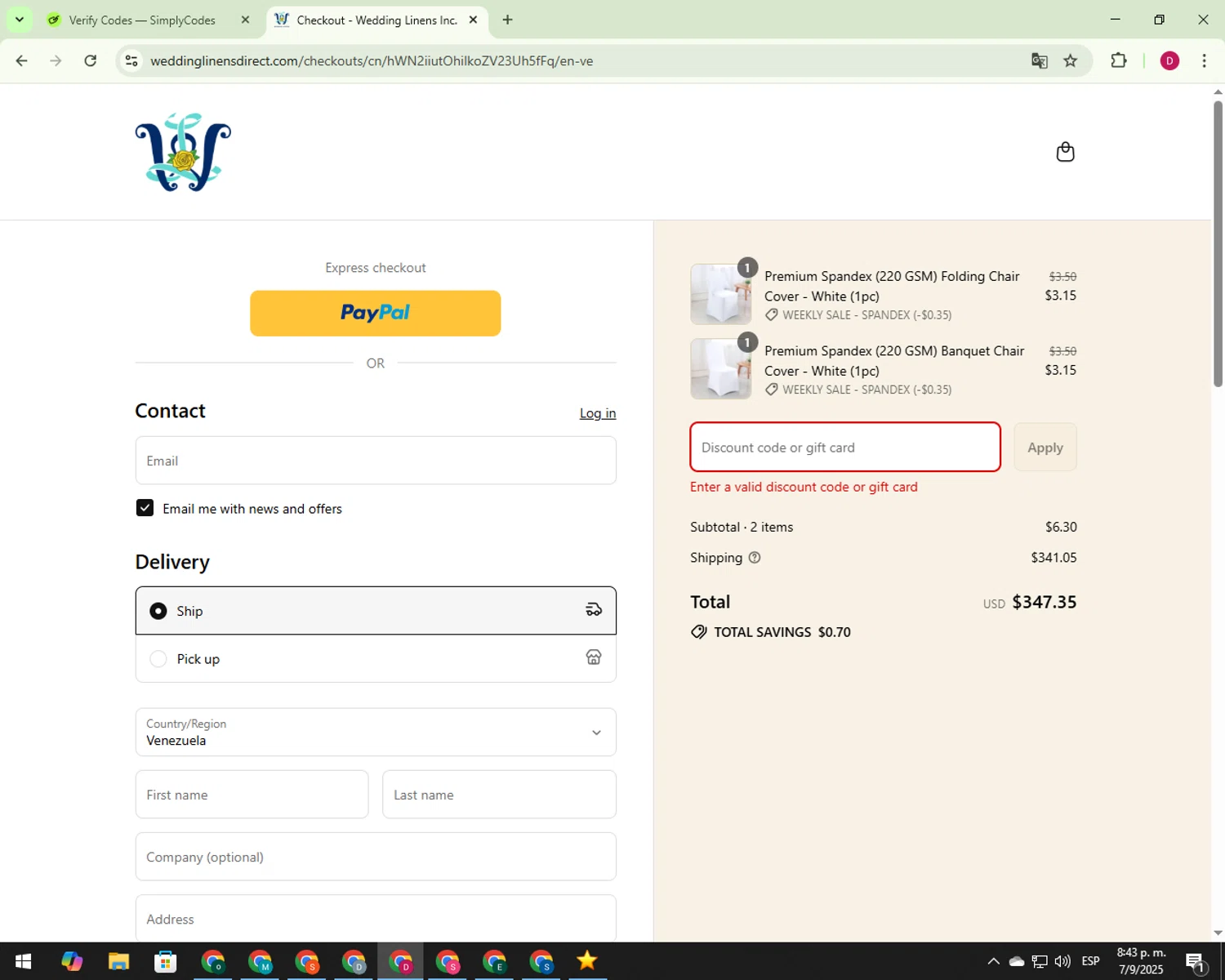
Task: Open the ESP language indicator in taskbar
Action: click(x=1090, y=961)
